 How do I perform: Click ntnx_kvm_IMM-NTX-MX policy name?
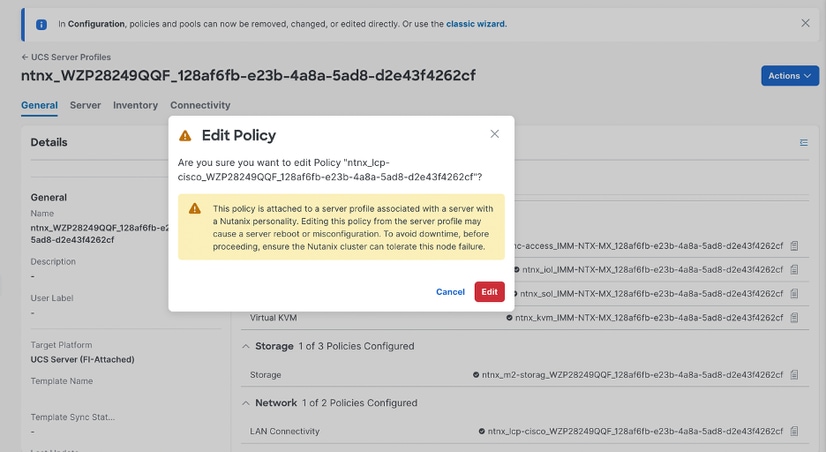point(649,318)
